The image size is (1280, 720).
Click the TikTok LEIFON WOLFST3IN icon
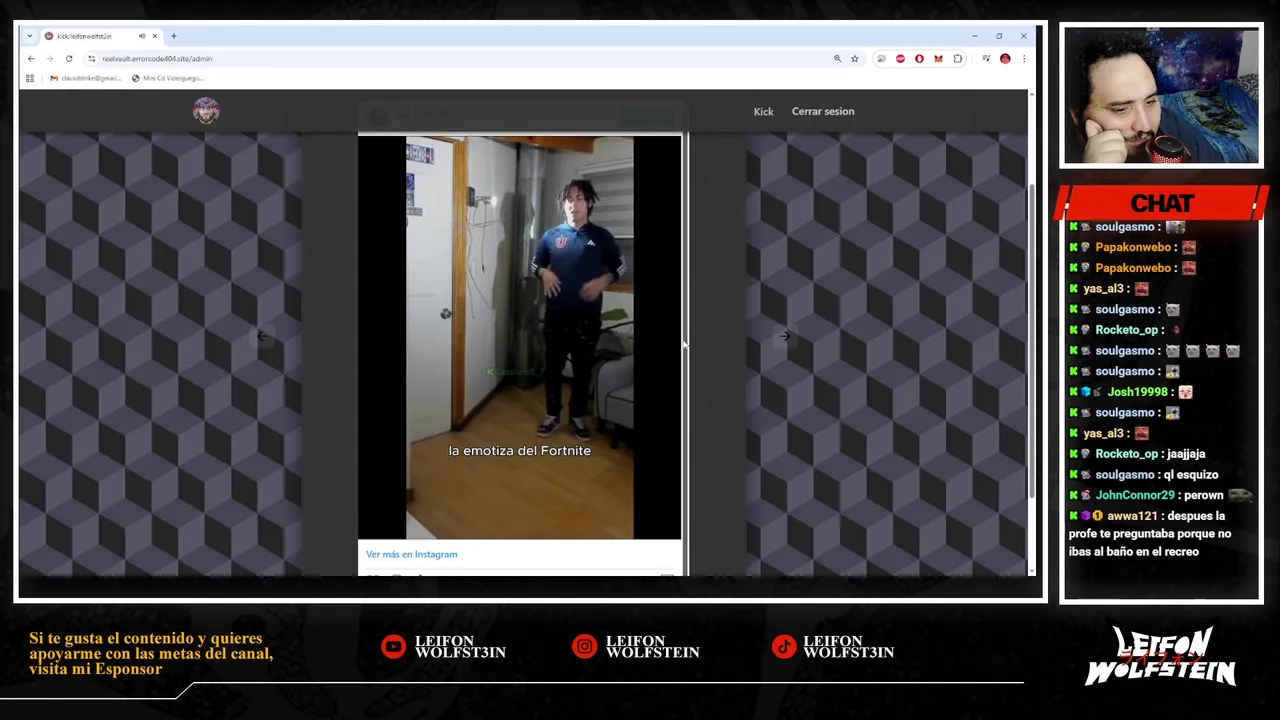point(784,647)
